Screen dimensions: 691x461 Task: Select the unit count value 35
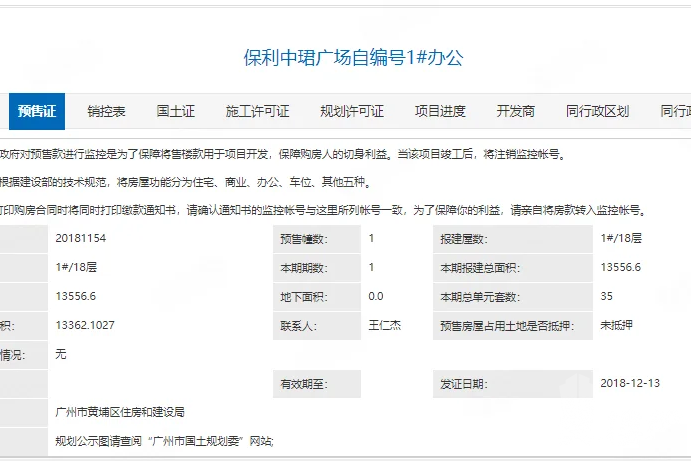606,296
